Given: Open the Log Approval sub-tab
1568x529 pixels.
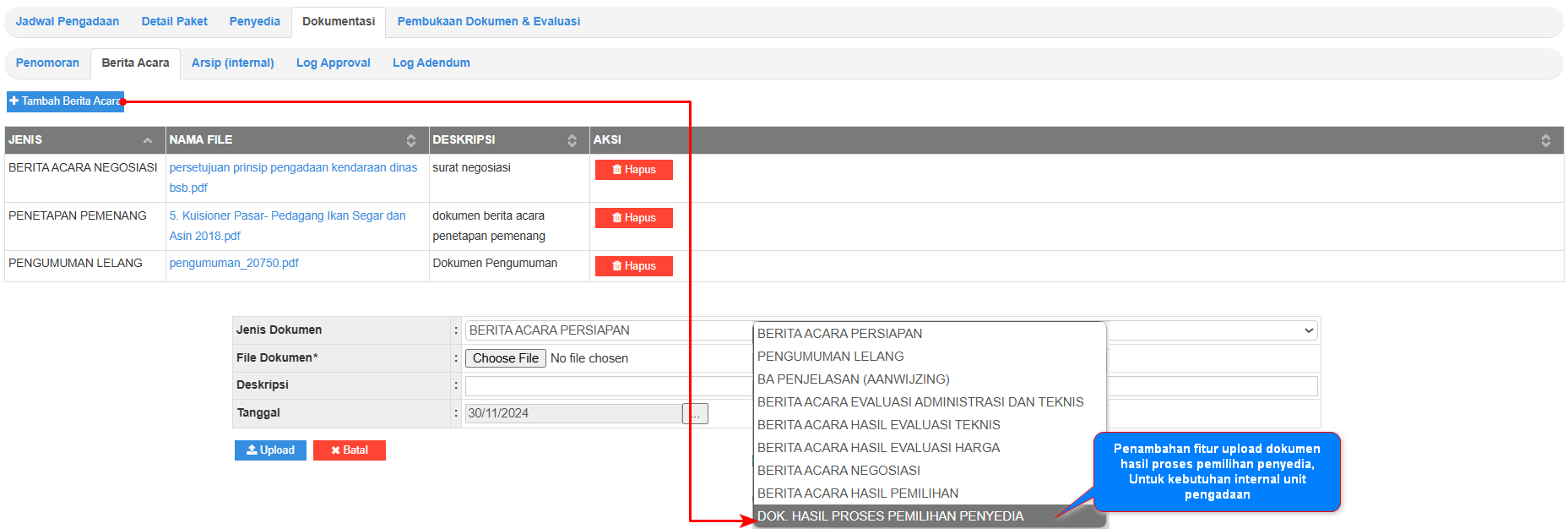Looking at the screenshot, I should (x=333, y=63).
